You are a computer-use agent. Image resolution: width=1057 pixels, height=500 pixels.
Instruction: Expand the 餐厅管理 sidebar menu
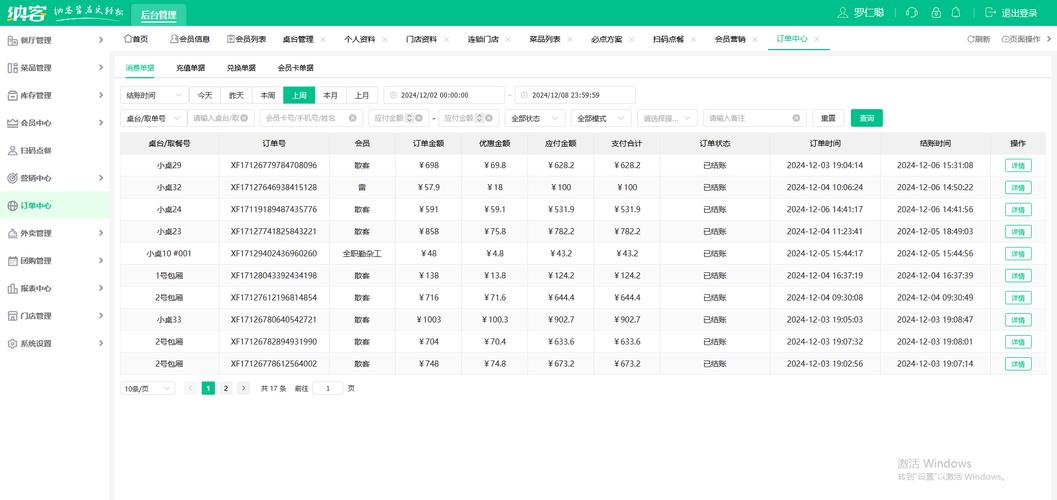point(100,40)
